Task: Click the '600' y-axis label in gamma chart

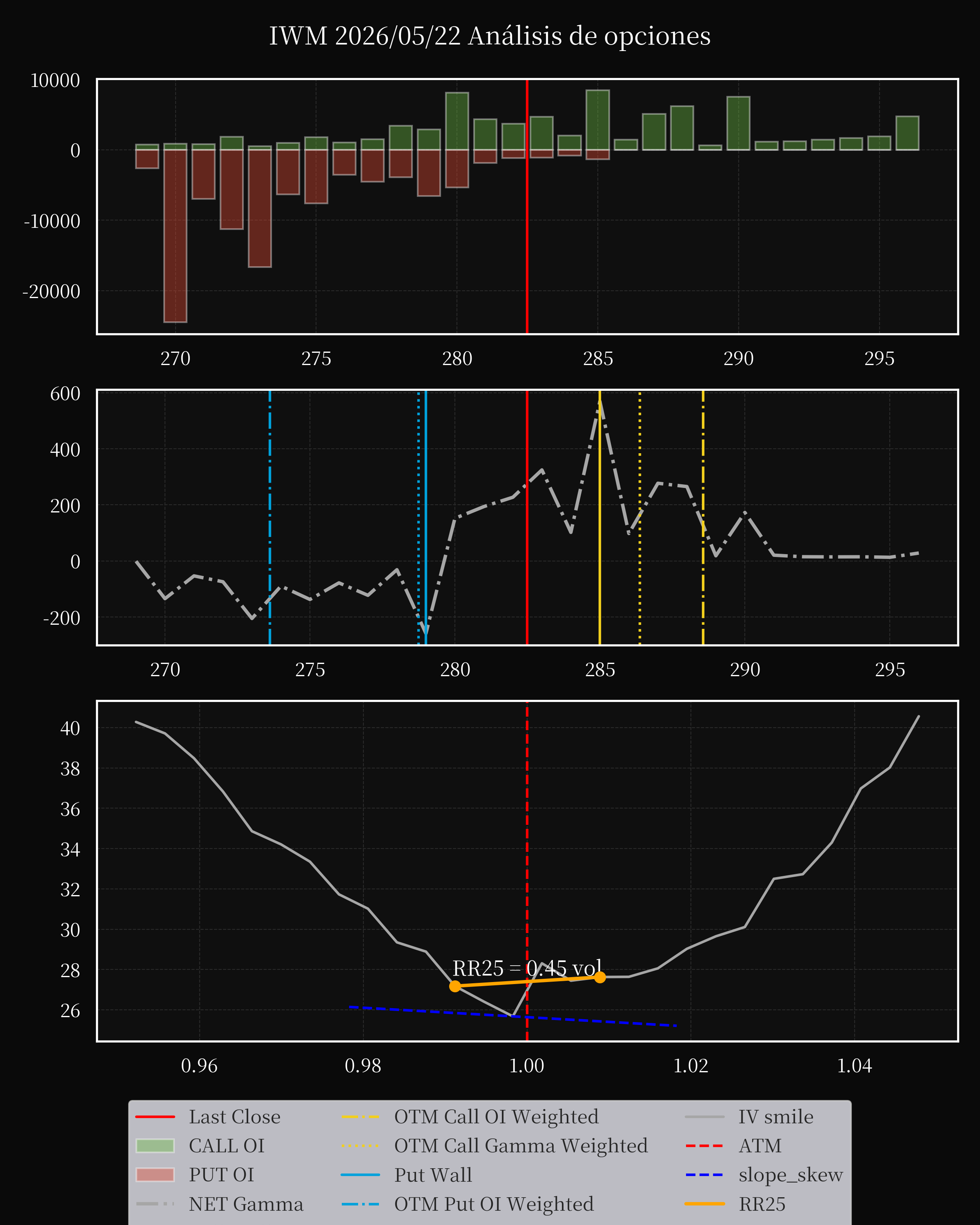Action: [x=65, y=394]
